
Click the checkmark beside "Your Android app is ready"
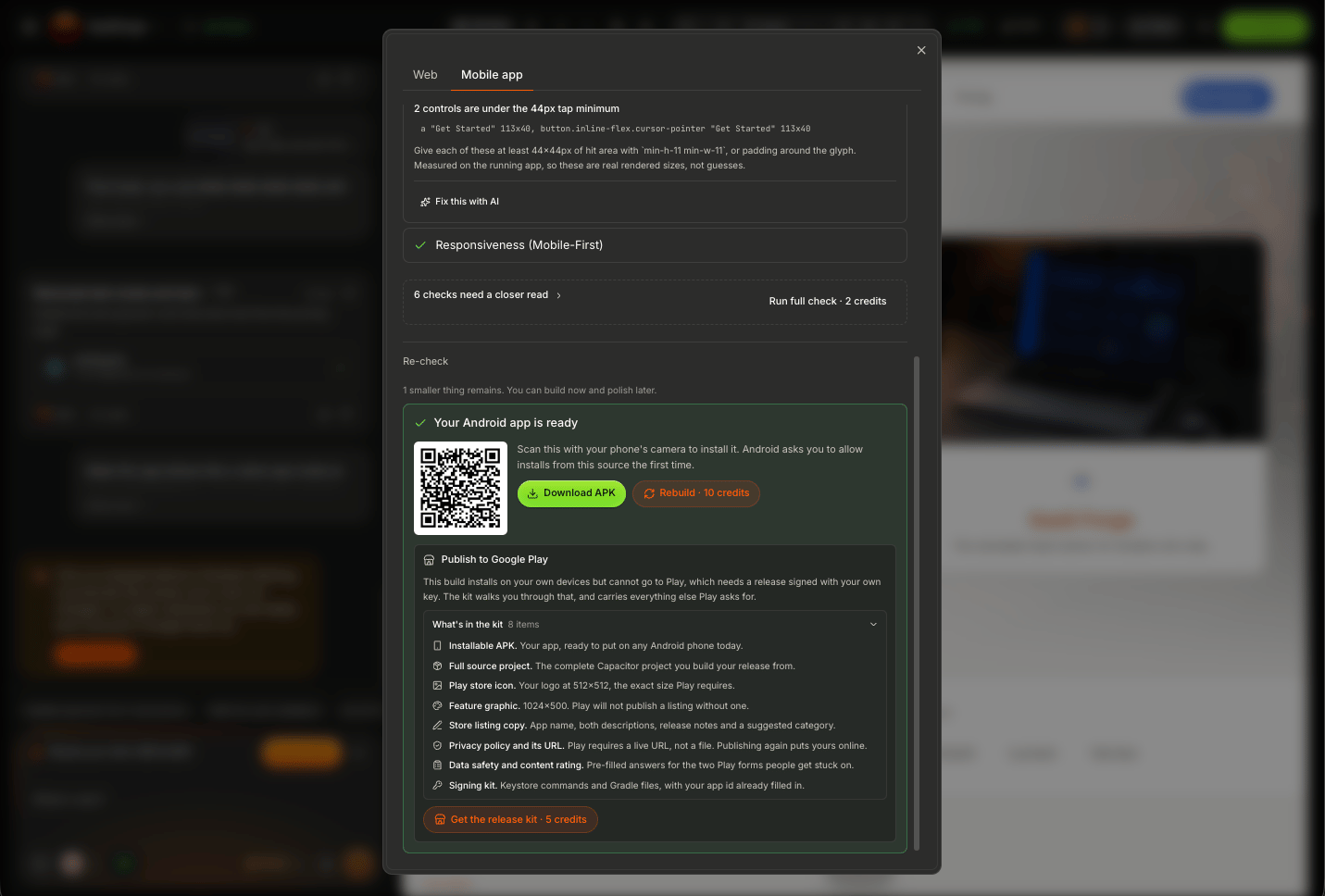tap(420, 423)
